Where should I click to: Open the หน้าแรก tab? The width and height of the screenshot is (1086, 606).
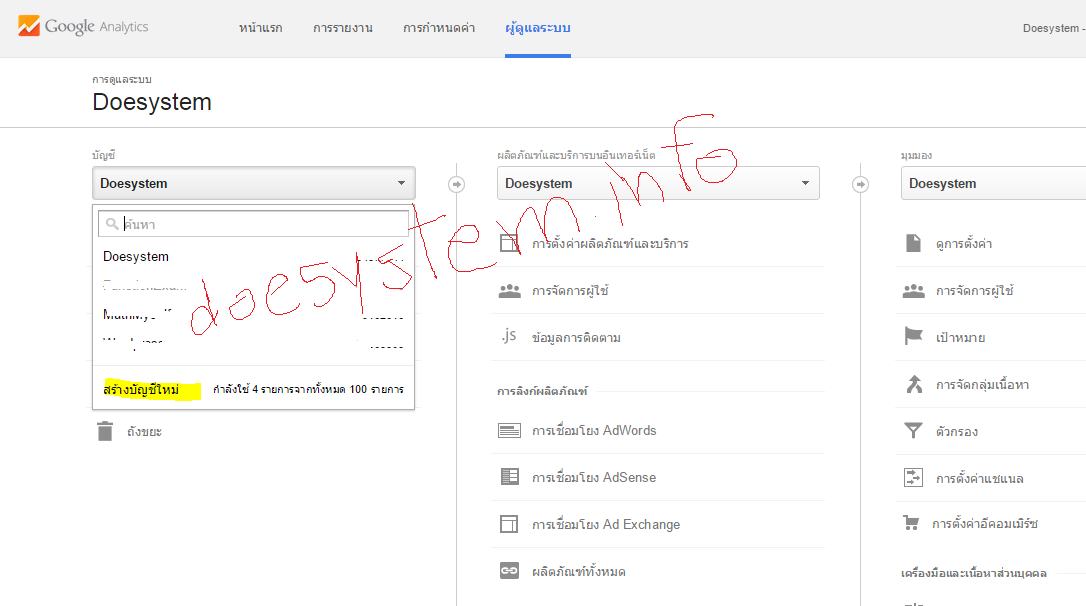tap(260, 28)
